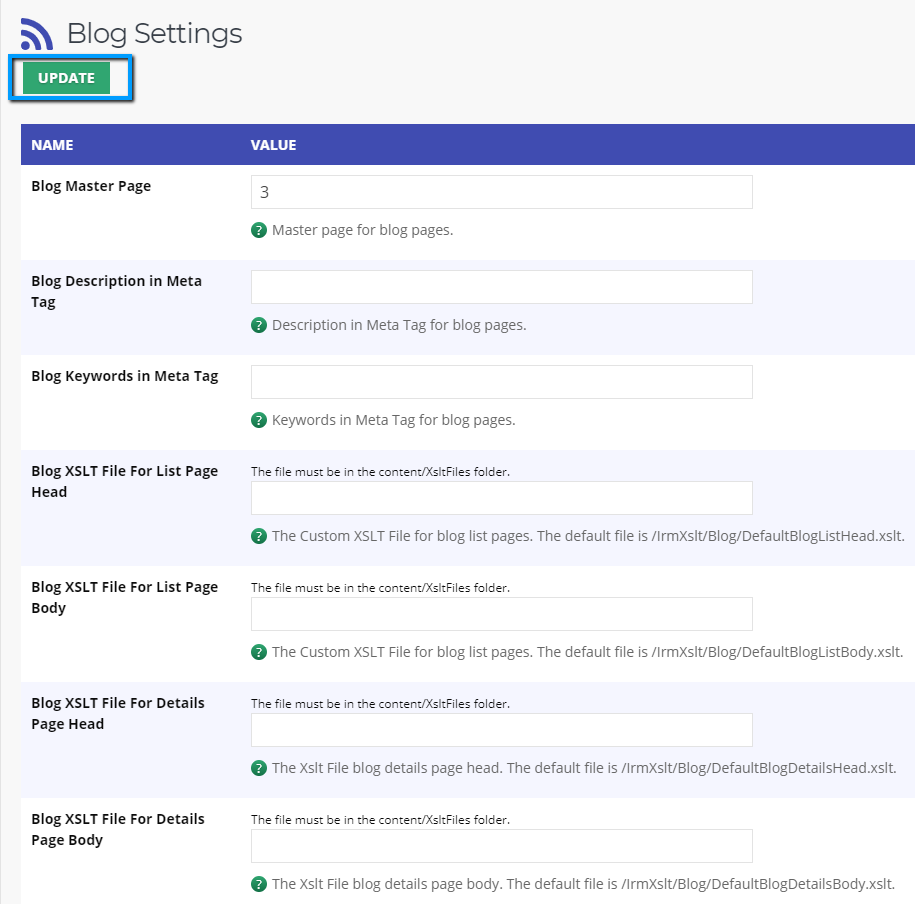The height and width of the screenshot is (904, 915).
Task: Click 'Blog XSLT File For List Page Body' label
Action: tap(124, 597)
